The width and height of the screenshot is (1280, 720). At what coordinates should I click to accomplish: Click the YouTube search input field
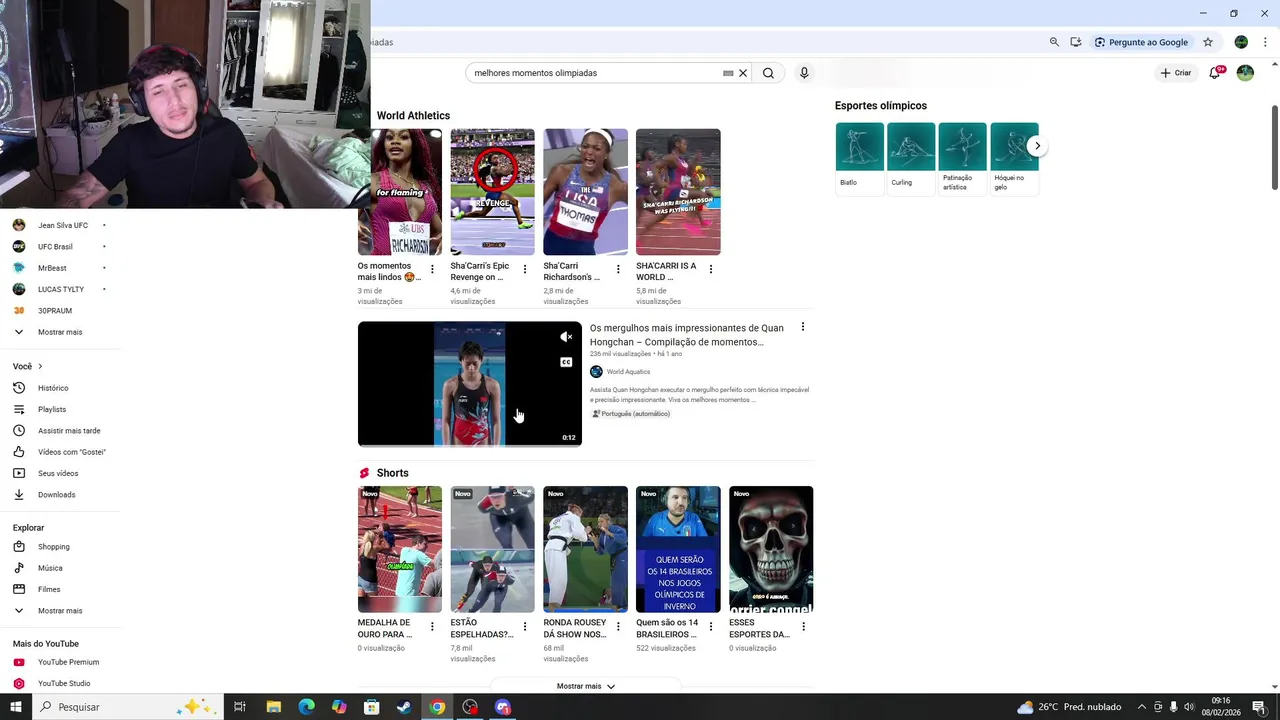[595, 73]
